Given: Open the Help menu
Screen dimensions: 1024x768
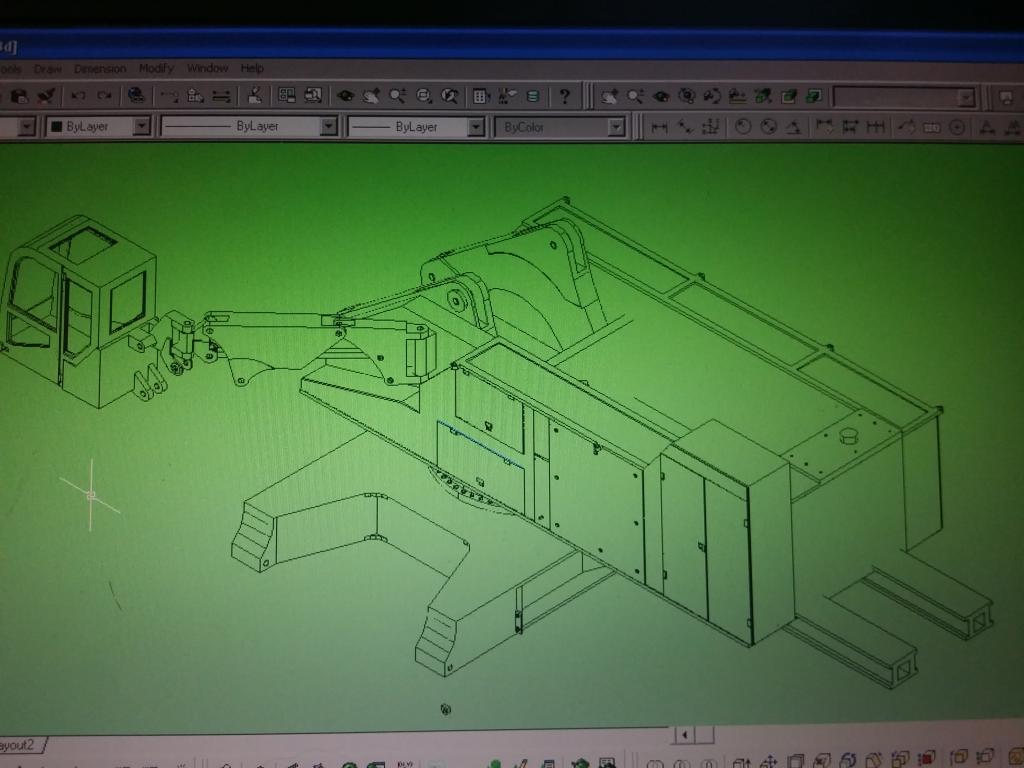Looking at the screenshot, I should pos(252,68).
